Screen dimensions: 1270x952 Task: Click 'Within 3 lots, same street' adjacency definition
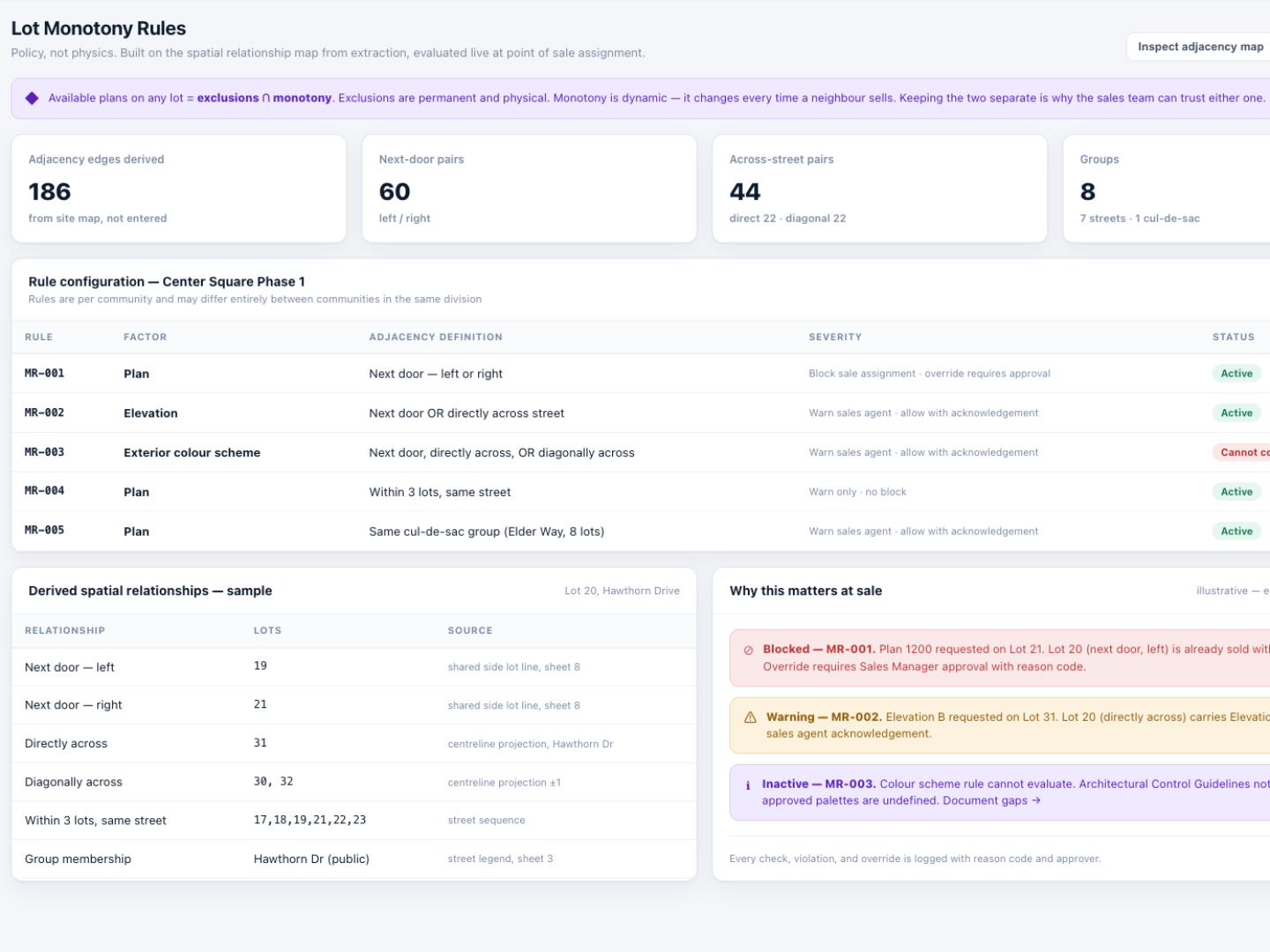[x=440, y=492]
